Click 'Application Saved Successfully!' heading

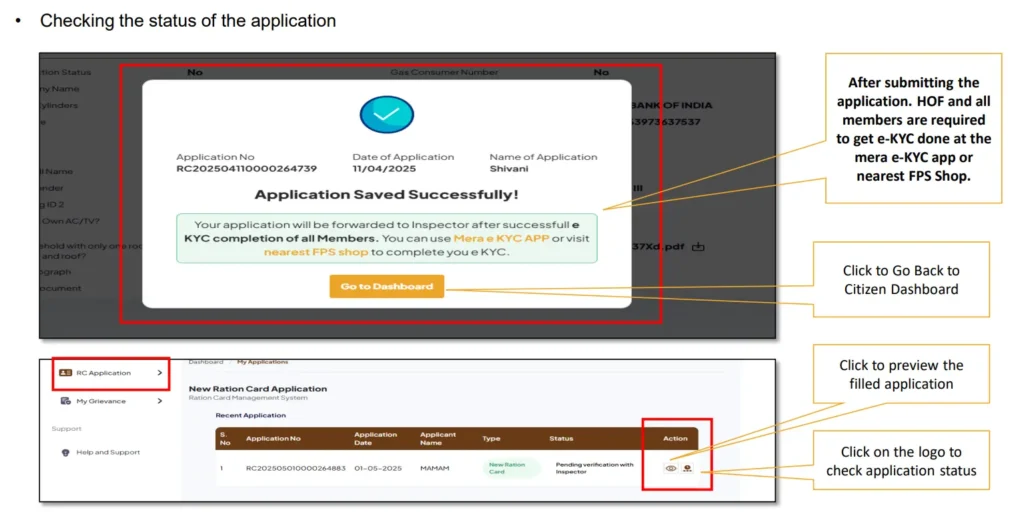coord(387,195)
